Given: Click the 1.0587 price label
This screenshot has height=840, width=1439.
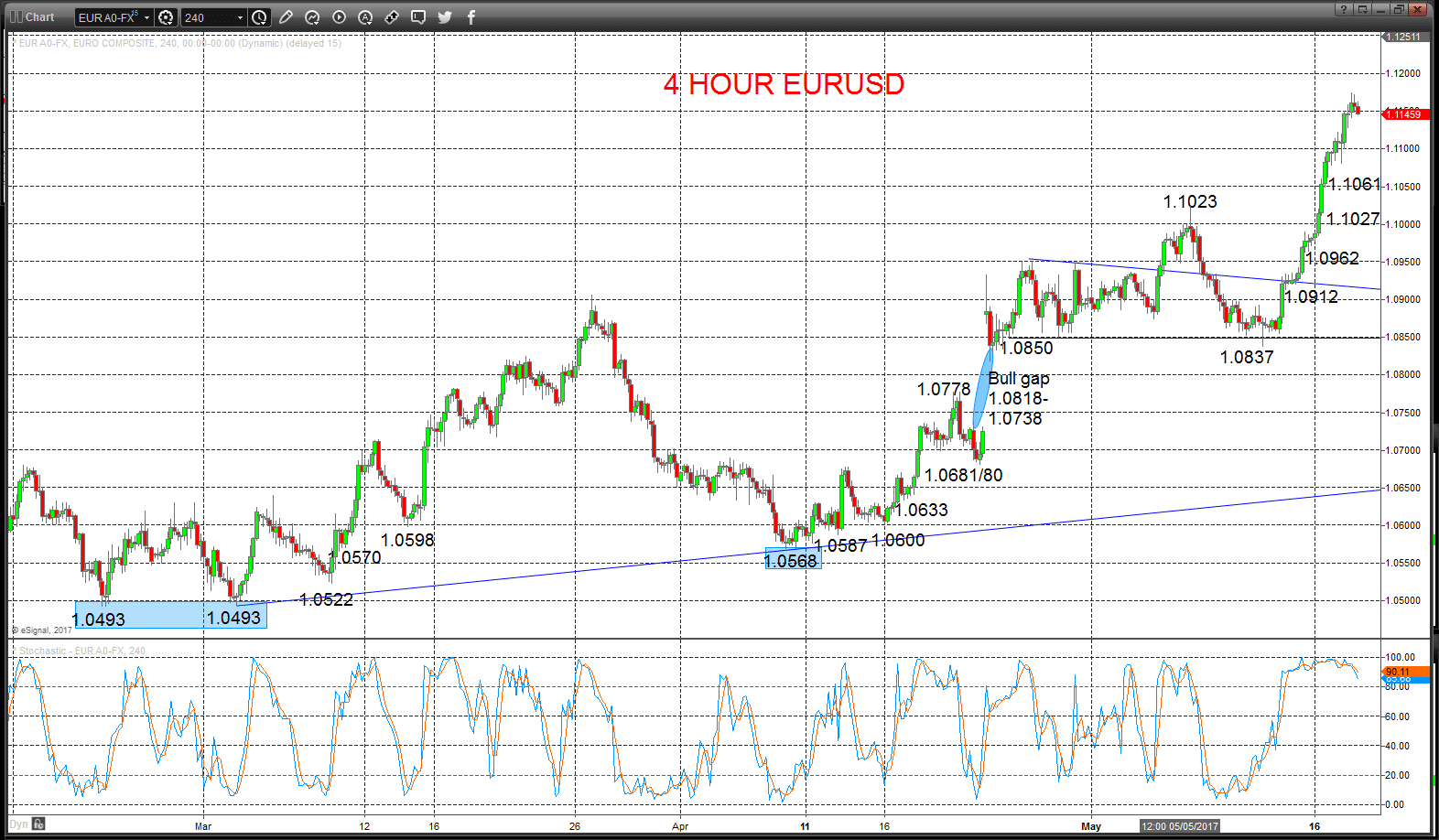Looking at the screenshot, I should 840,545.
